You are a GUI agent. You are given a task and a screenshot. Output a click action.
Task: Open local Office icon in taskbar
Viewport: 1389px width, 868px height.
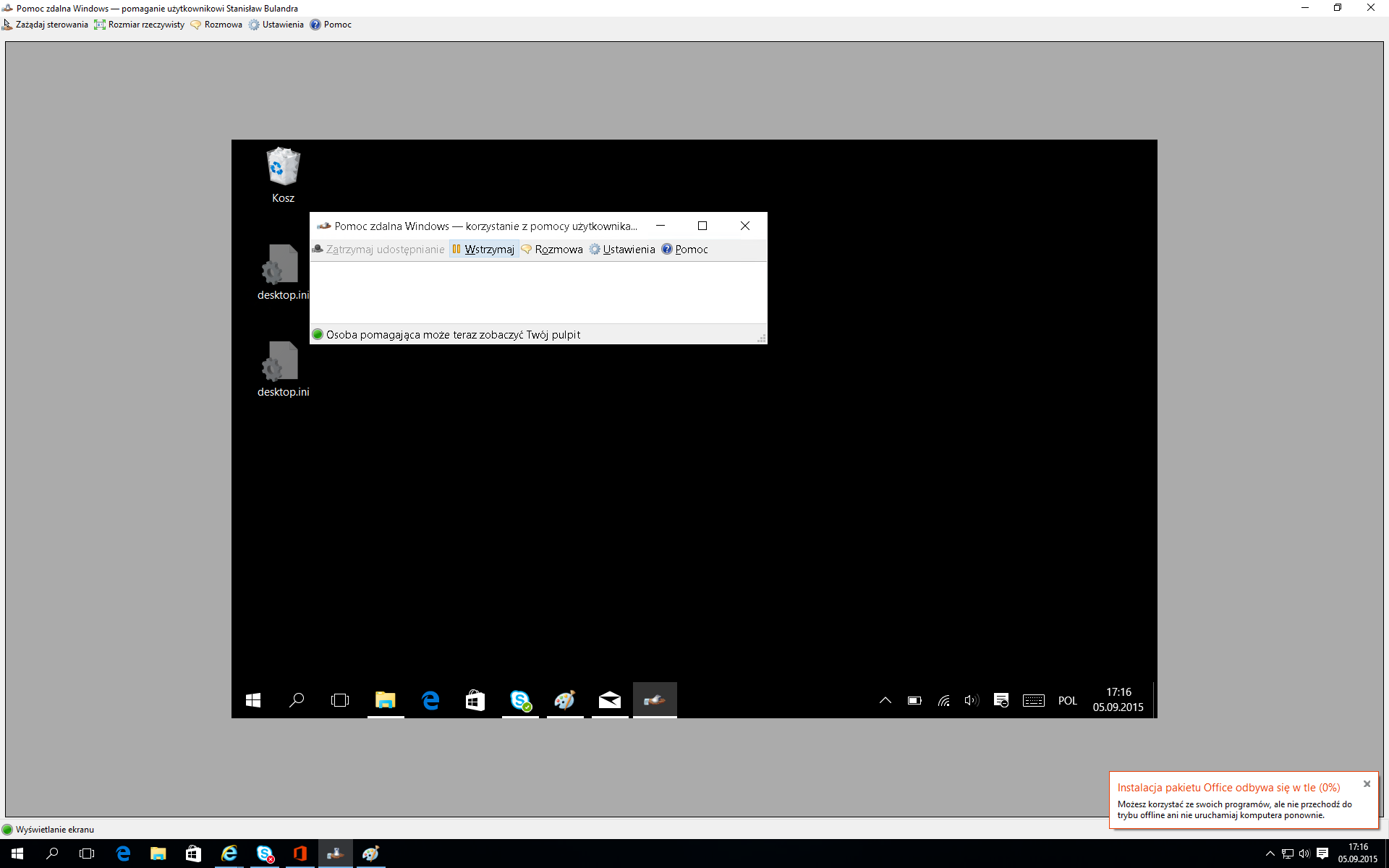[x=300, y=854]
